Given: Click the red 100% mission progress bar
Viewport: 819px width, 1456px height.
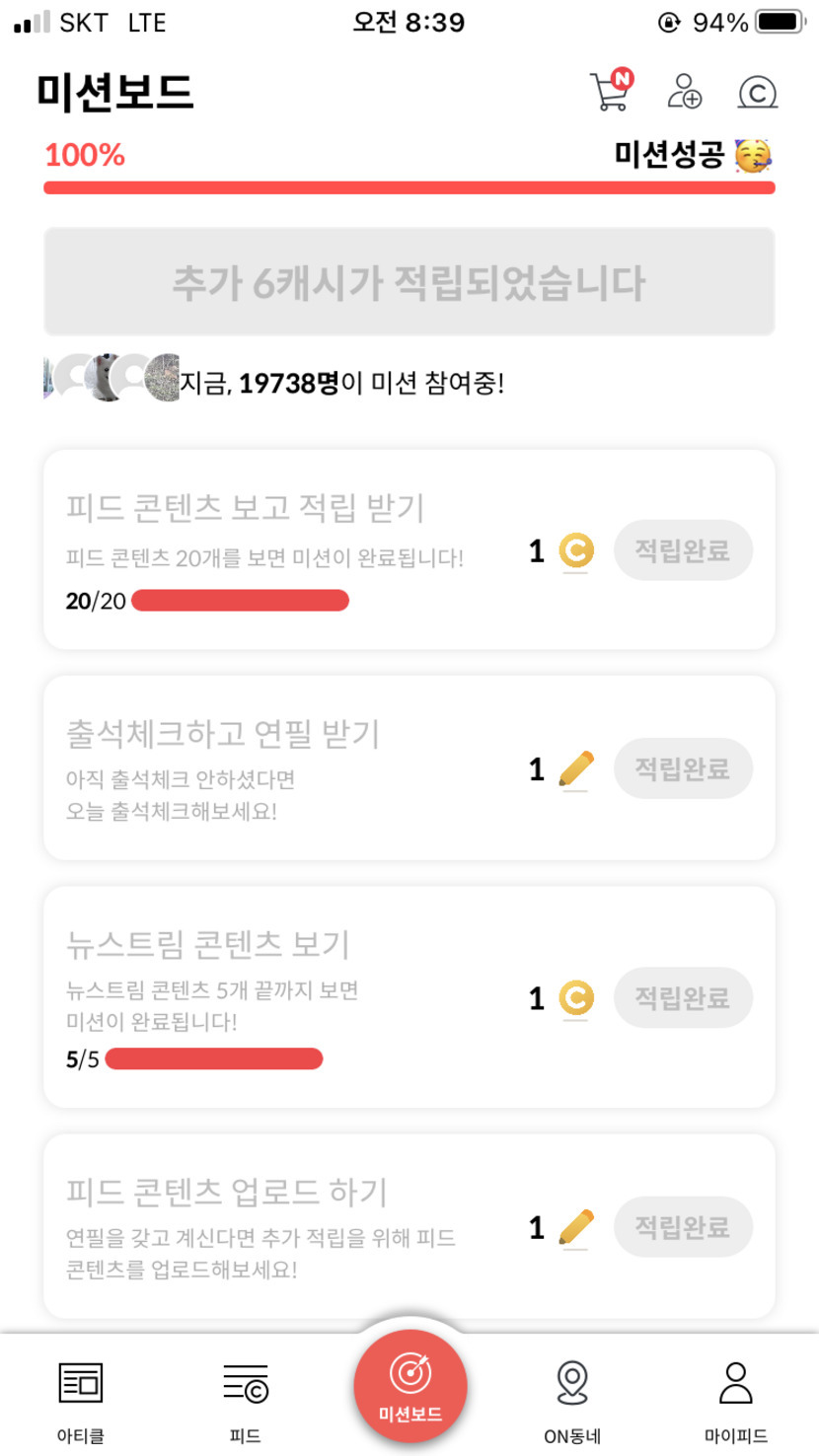Looking at the screenshot, I should (409, 187).
